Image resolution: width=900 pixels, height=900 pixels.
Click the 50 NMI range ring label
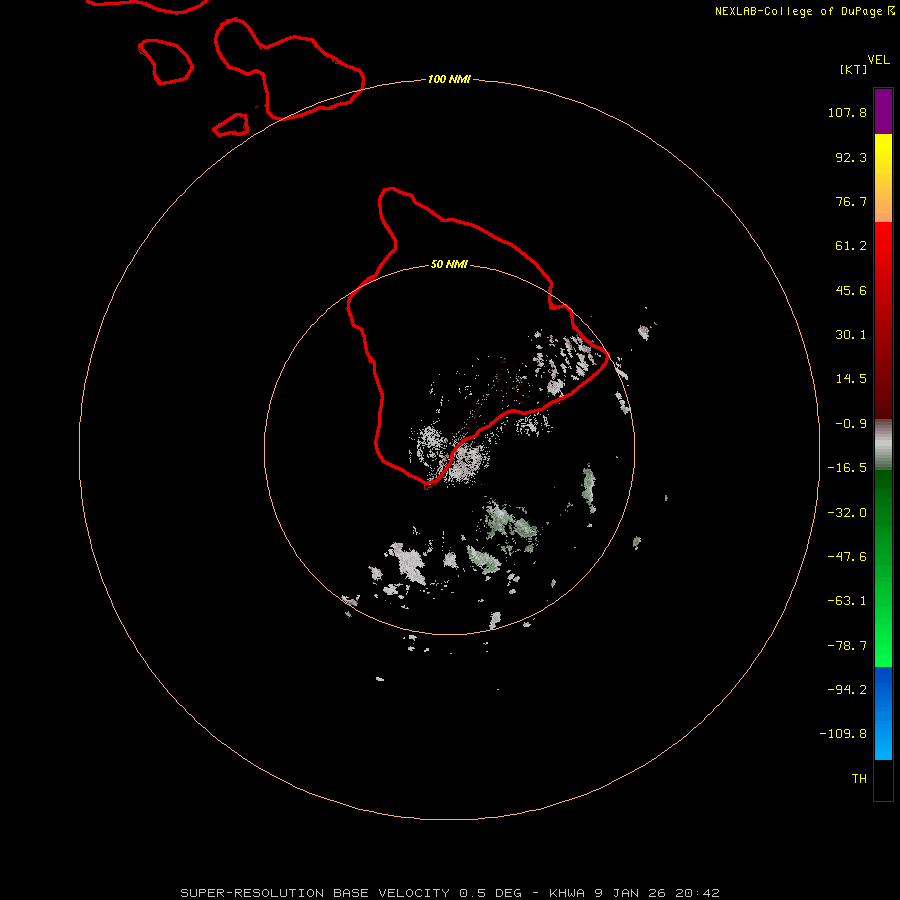(449, 264)
